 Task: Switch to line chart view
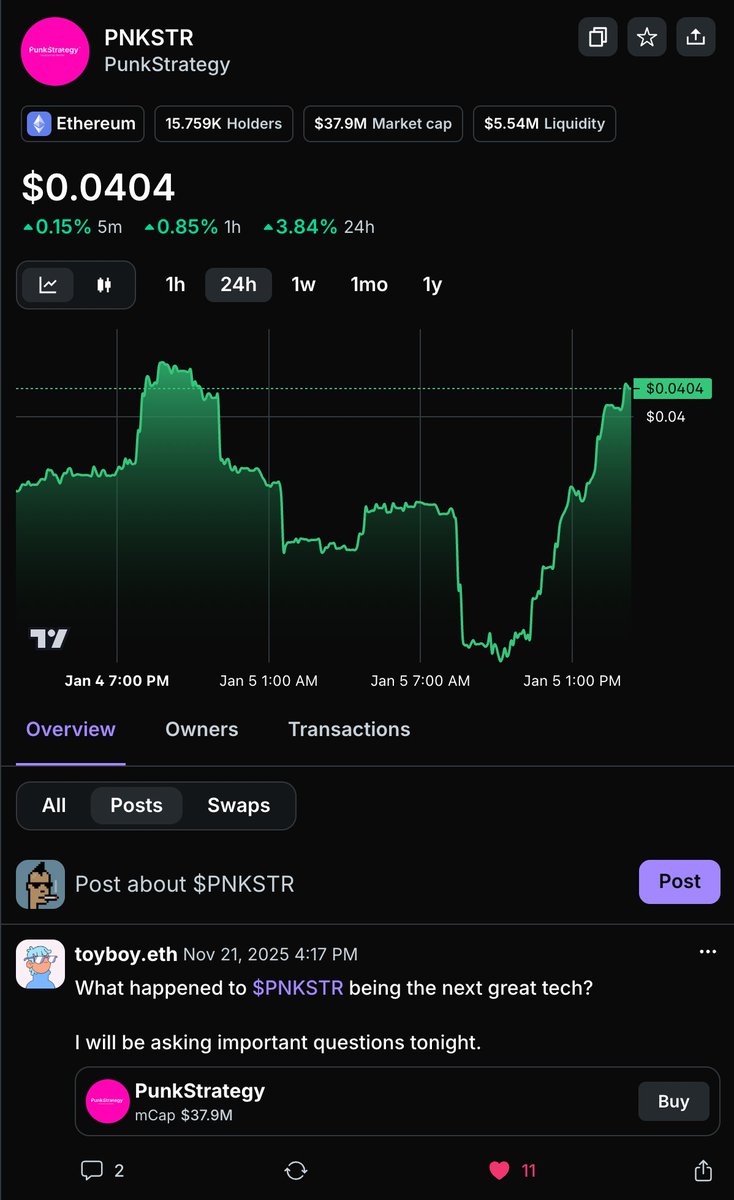click(x=48, y=285)
